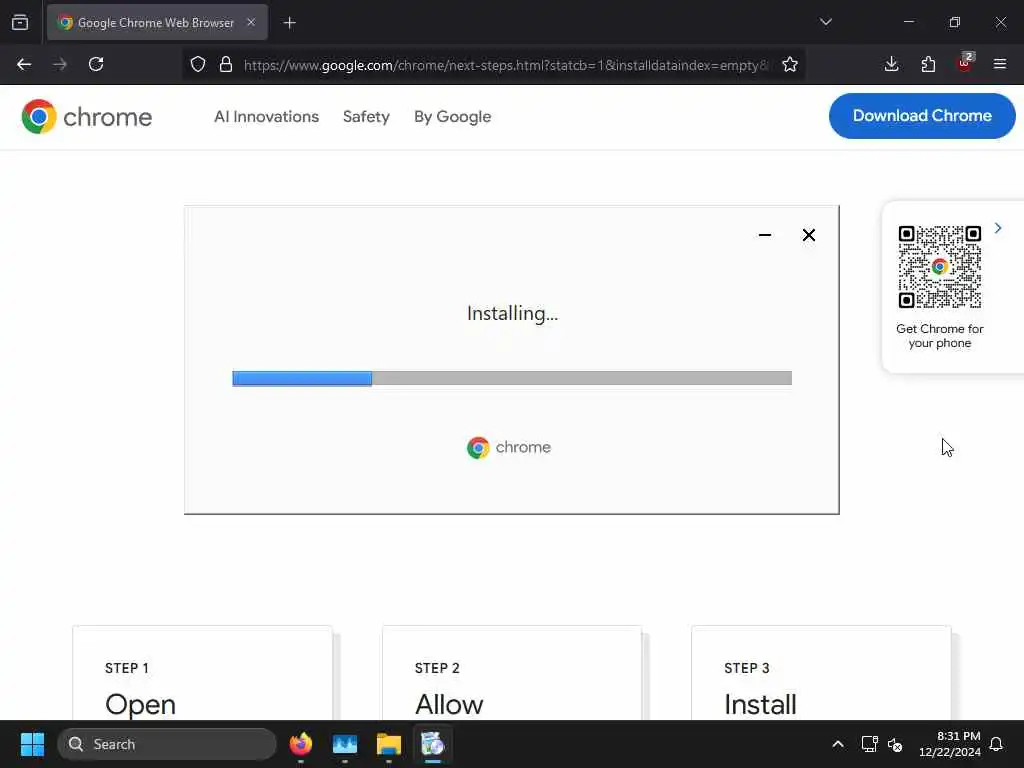Open the Firefox application menu

(1000, 64)
